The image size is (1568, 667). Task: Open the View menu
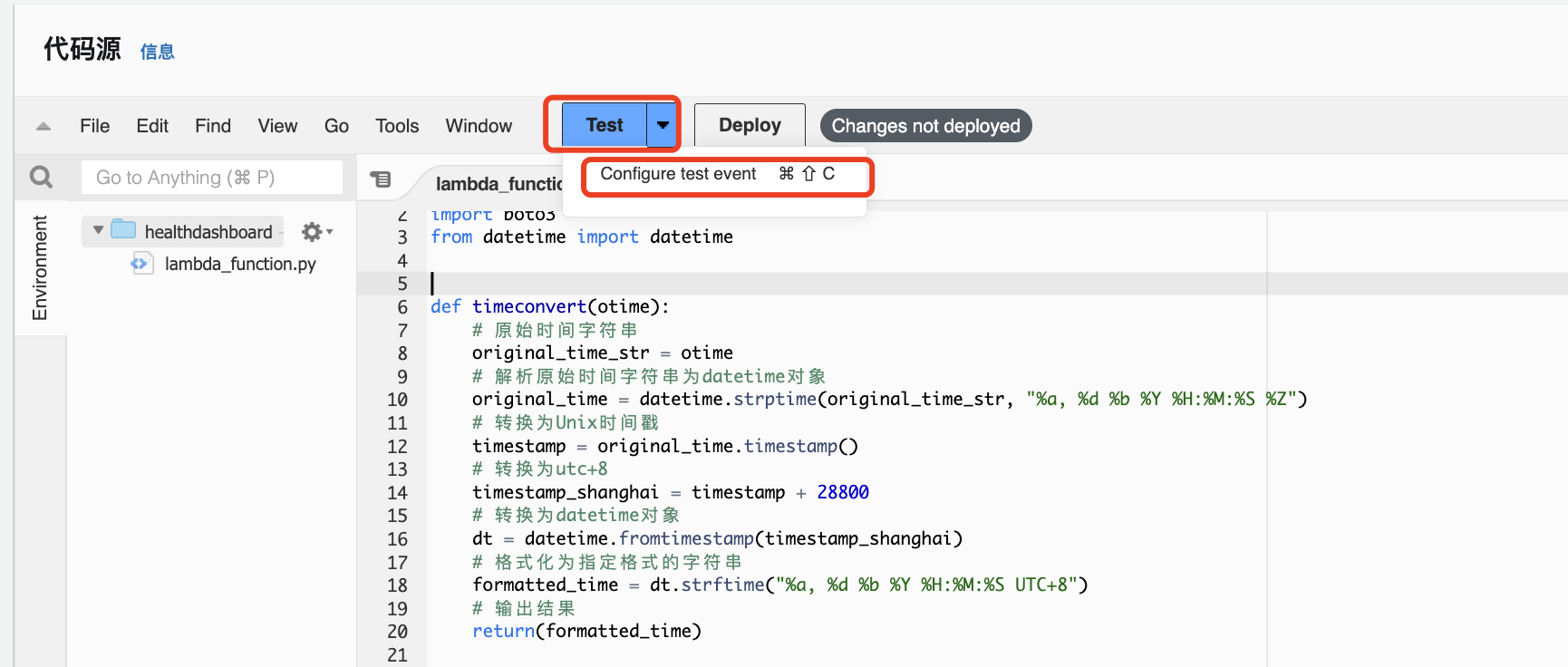(277, 126)
